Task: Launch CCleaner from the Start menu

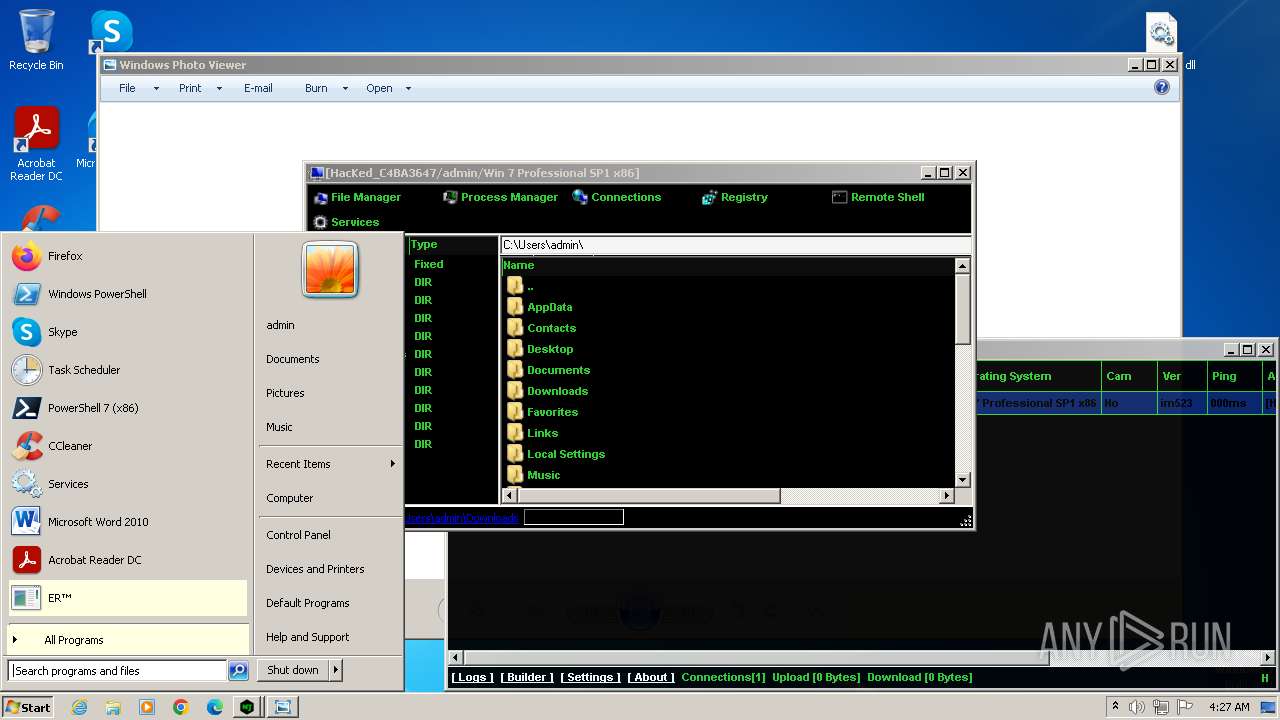Action: [x=128, y=446]
